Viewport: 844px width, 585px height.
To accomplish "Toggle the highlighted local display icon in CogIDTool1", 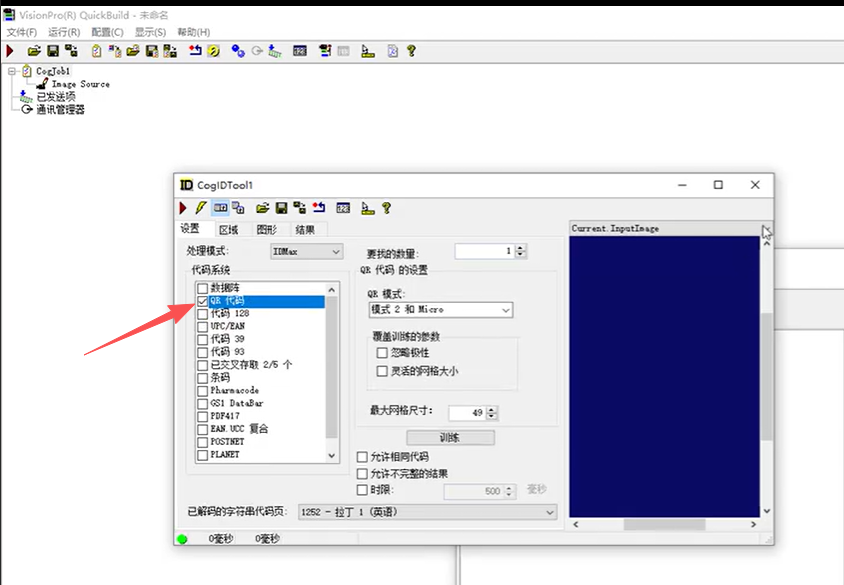I will coord(220,208).
